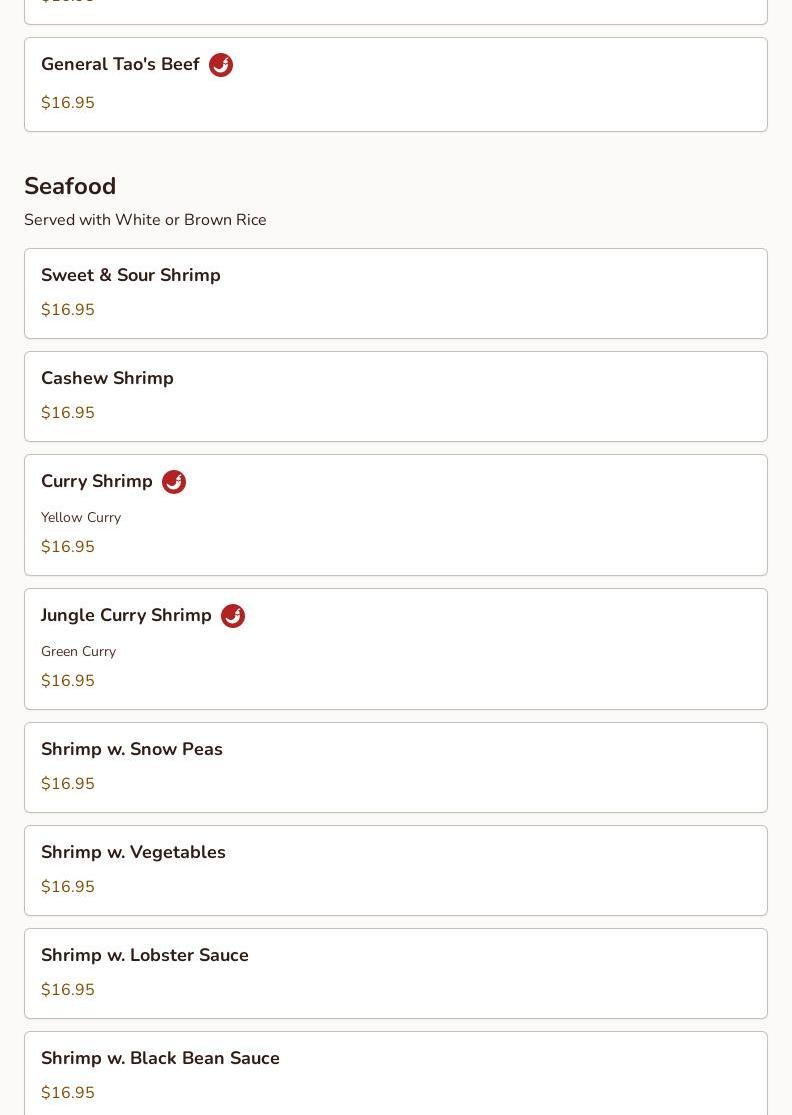The image size is (792, 1115).
Task: Click the price under Cashew Shrimp
Action: [68, 413]
